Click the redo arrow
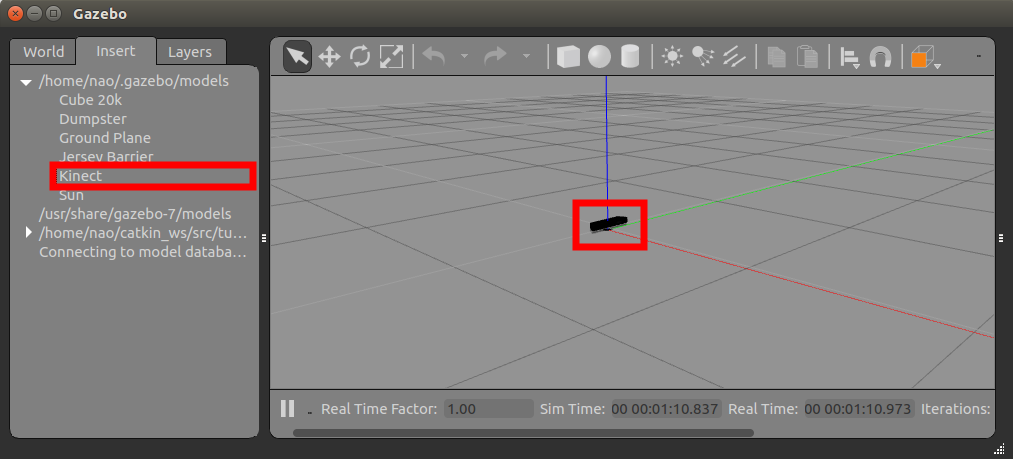Screen dimensions: 1013x459 coord(496,57)
